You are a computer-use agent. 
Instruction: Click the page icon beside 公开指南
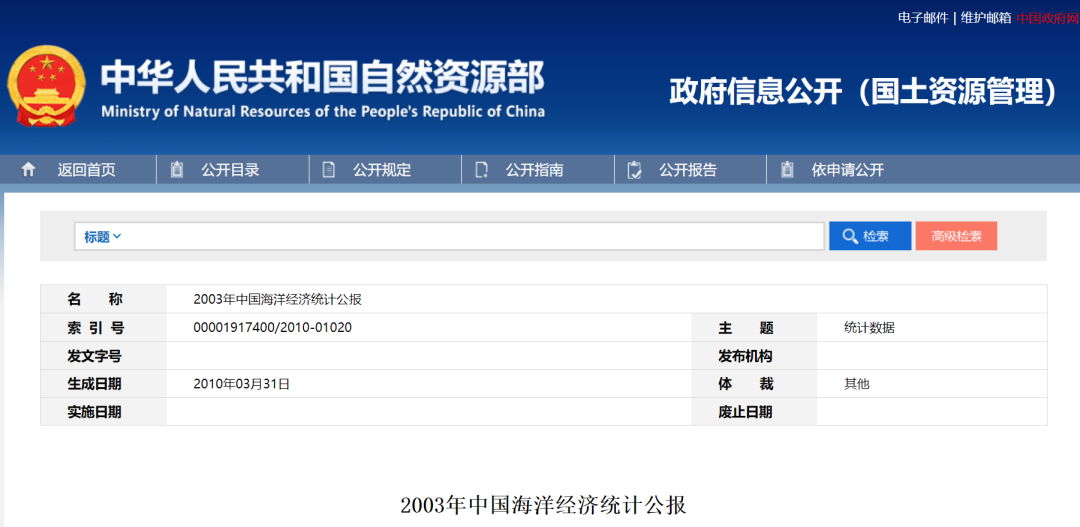pyautogui.click(x=482, y=170)
